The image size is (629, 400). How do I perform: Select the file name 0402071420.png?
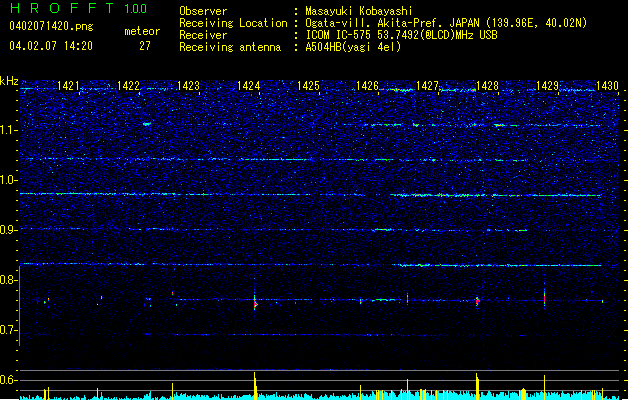tap(51, 26)
